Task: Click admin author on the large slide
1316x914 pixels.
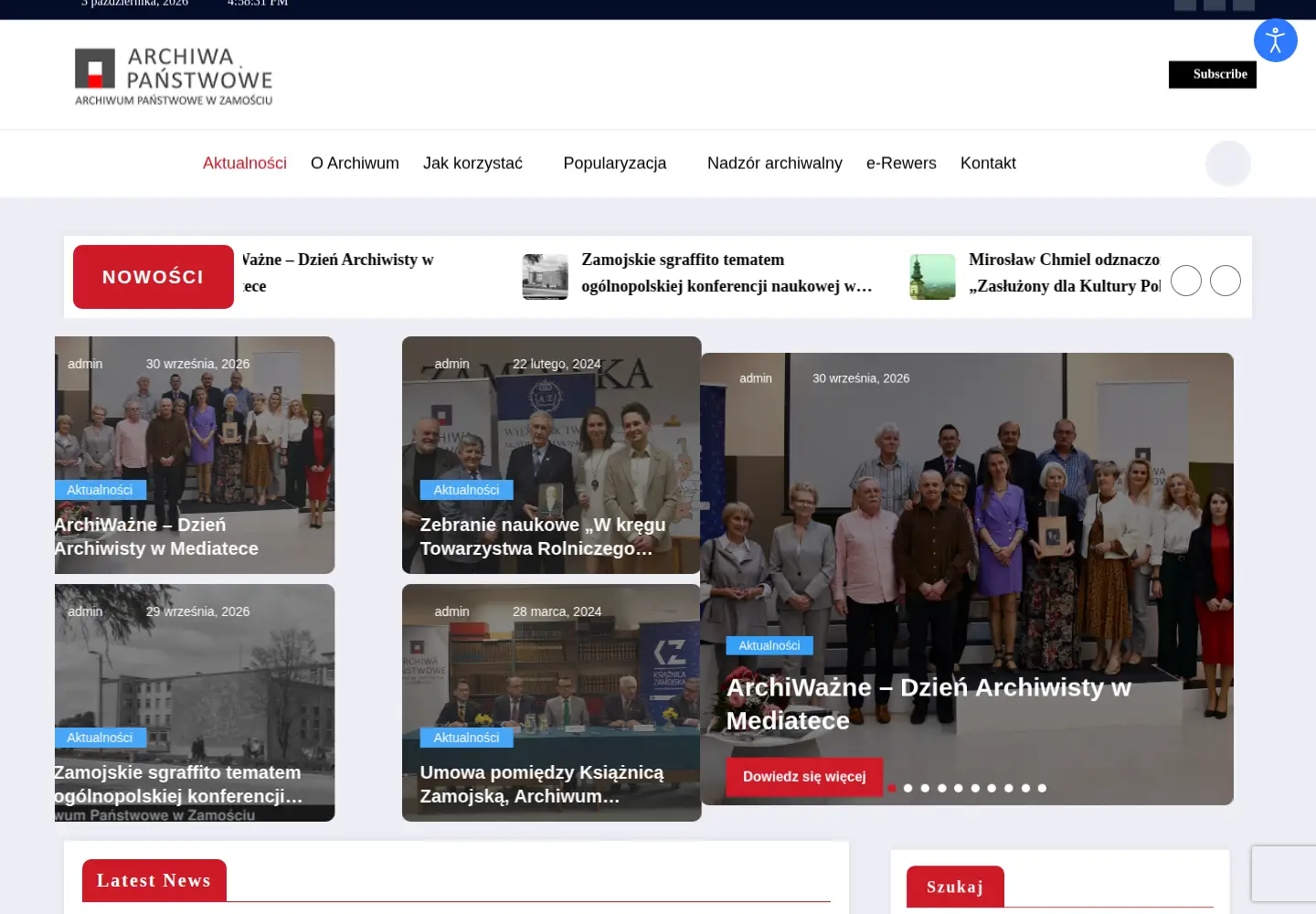Action: (x=756, y=378)
